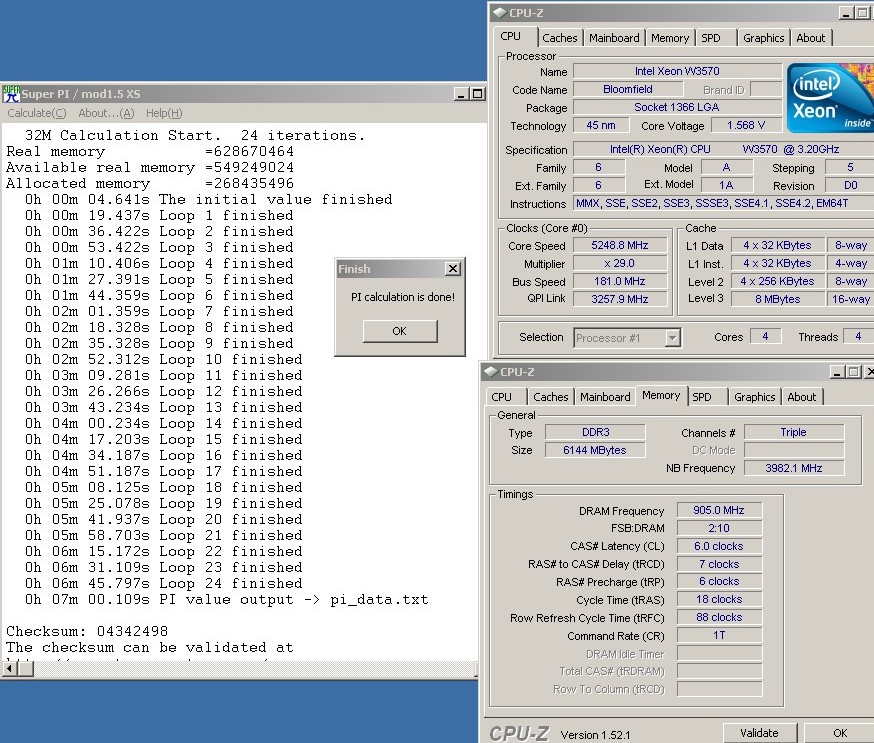Click the top CPU-Z window title icon

point(499,13)
